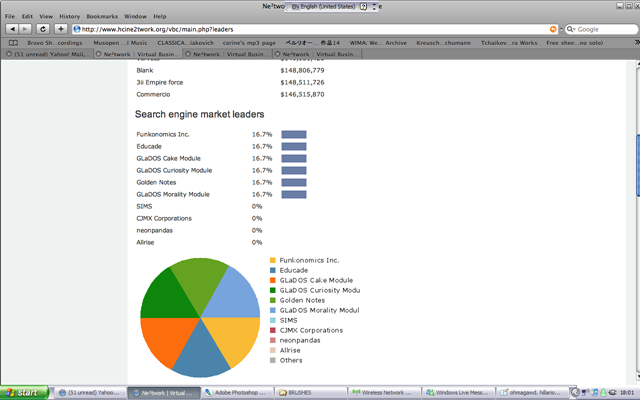Switch to Yahoo taskbar window button
The image size is (640, 400).
(90, 393)
